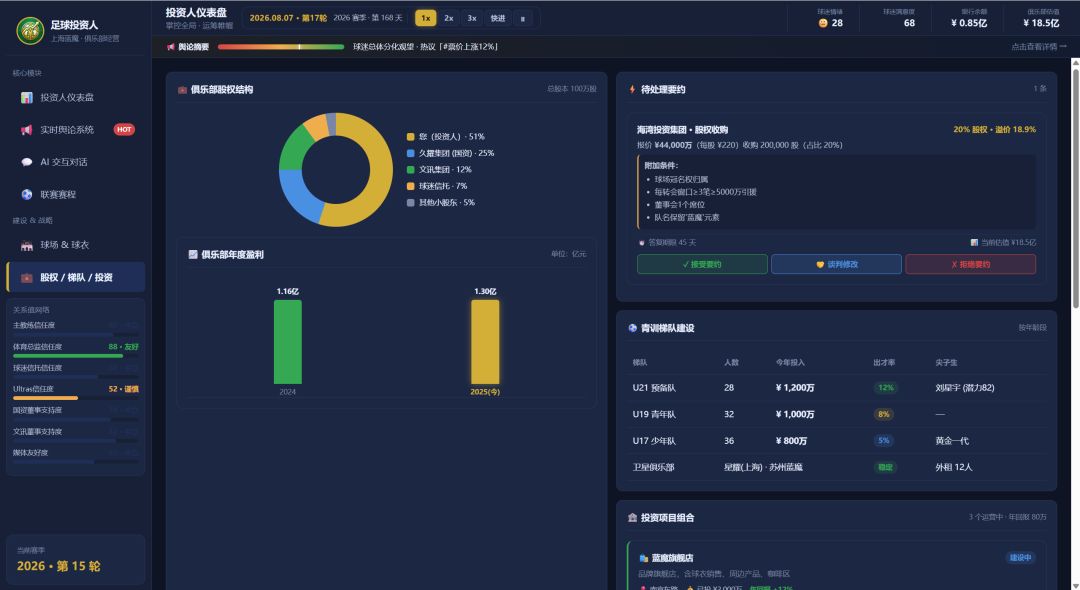The width and height of the screenshot is (1080, 590).
Task: Set game speed to 1x
Action: coord(426,19)
